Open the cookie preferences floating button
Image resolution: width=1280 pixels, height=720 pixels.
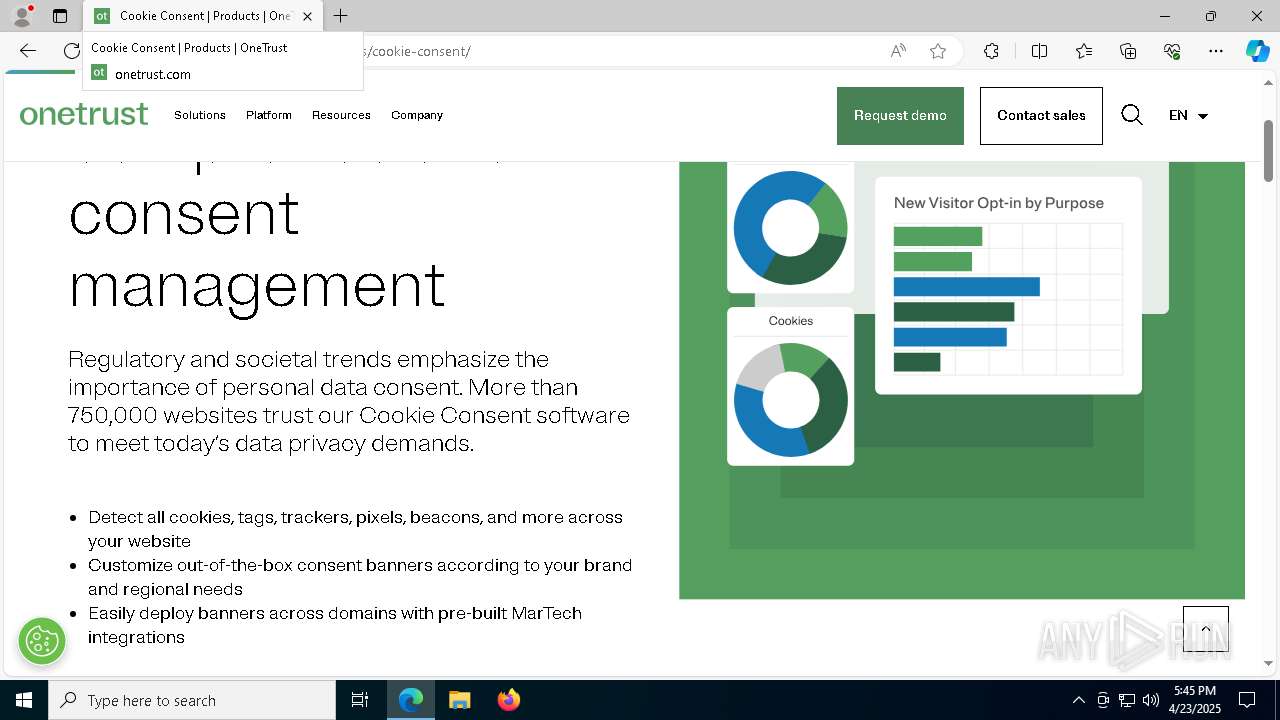[x=42, y=641]
